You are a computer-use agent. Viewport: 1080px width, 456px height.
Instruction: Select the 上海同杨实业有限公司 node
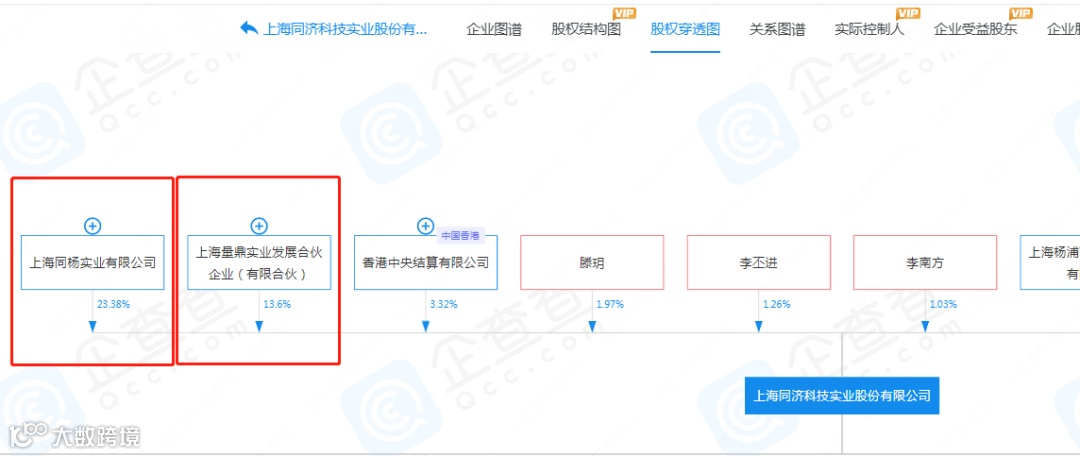click(x=92, y=262)
